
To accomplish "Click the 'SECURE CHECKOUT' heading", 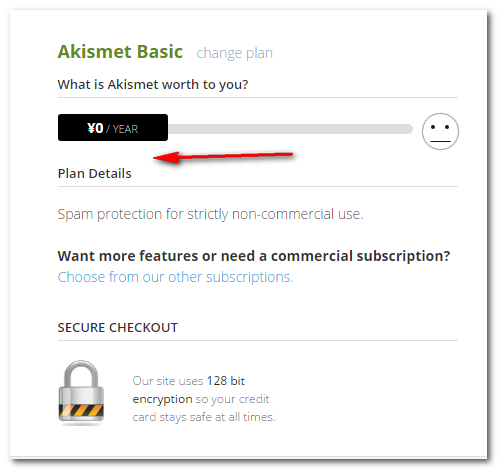I will coord(118,328).
